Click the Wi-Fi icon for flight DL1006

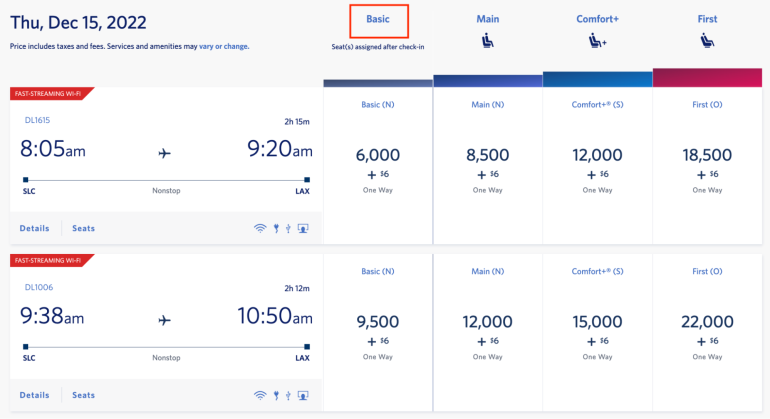coord(260,395)
